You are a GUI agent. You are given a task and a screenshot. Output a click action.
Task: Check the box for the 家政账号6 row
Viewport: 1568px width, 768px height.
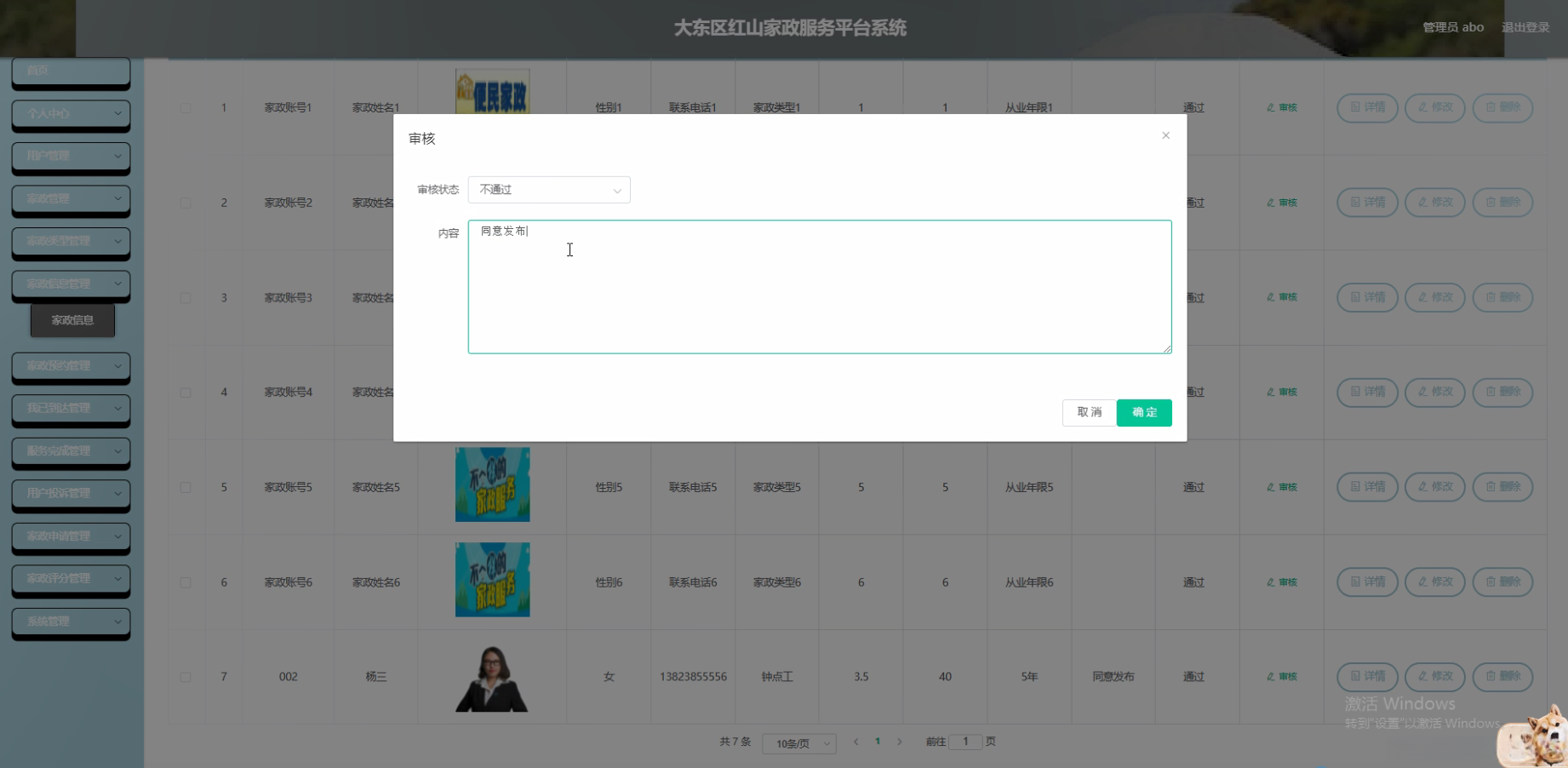186,582
